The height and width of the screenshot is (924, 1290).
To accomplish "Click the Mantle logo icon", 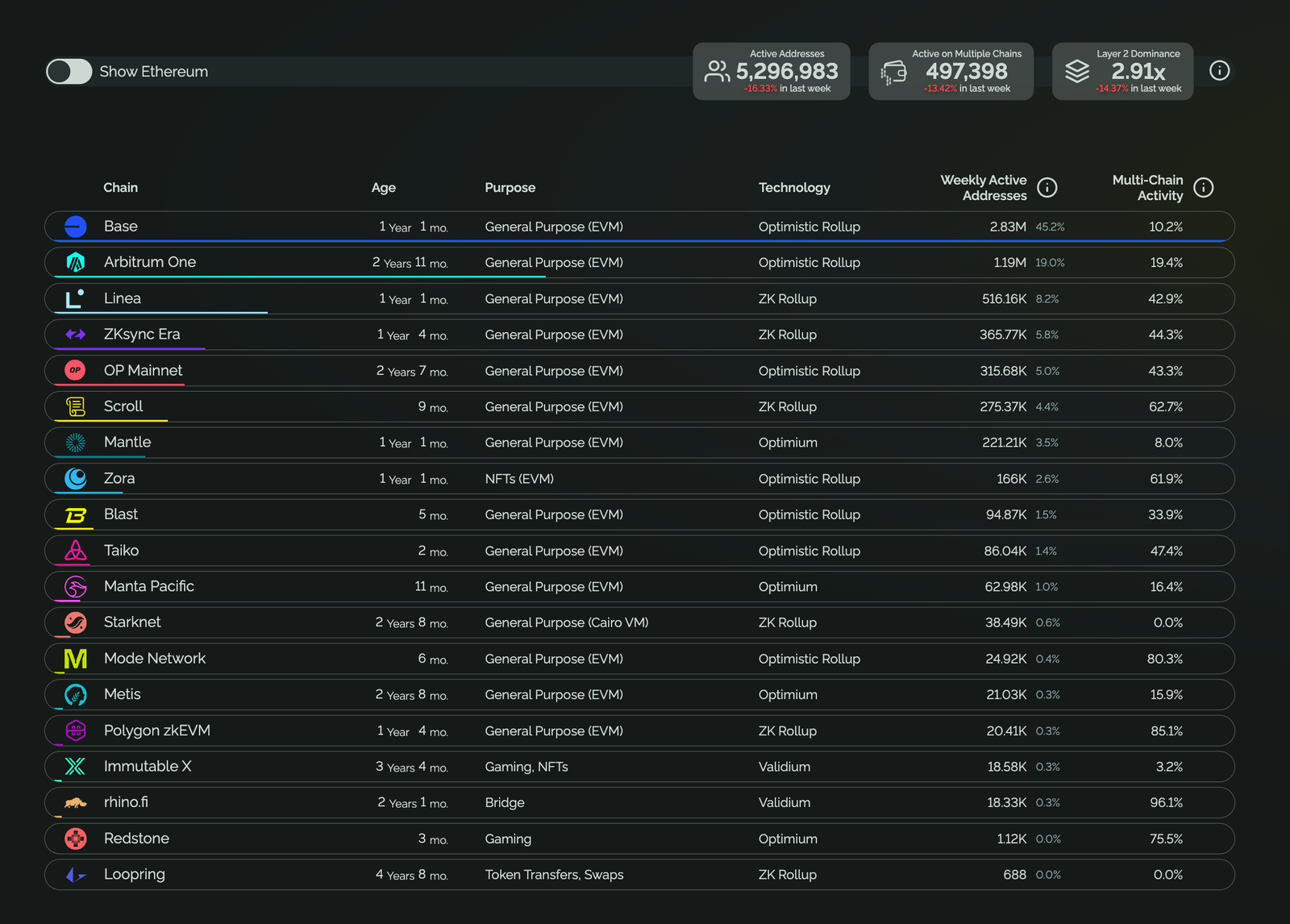I will coord(76,442).
